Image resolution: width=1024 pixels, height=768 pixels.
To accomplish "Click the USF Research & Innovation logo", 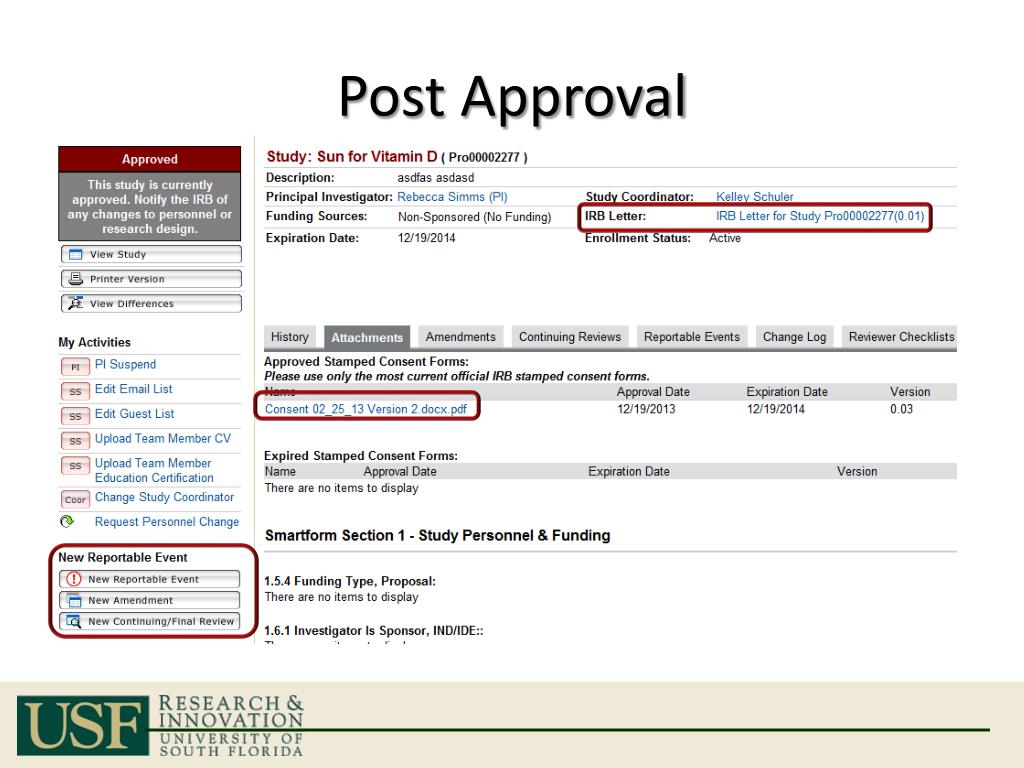I will coord(160,726).
